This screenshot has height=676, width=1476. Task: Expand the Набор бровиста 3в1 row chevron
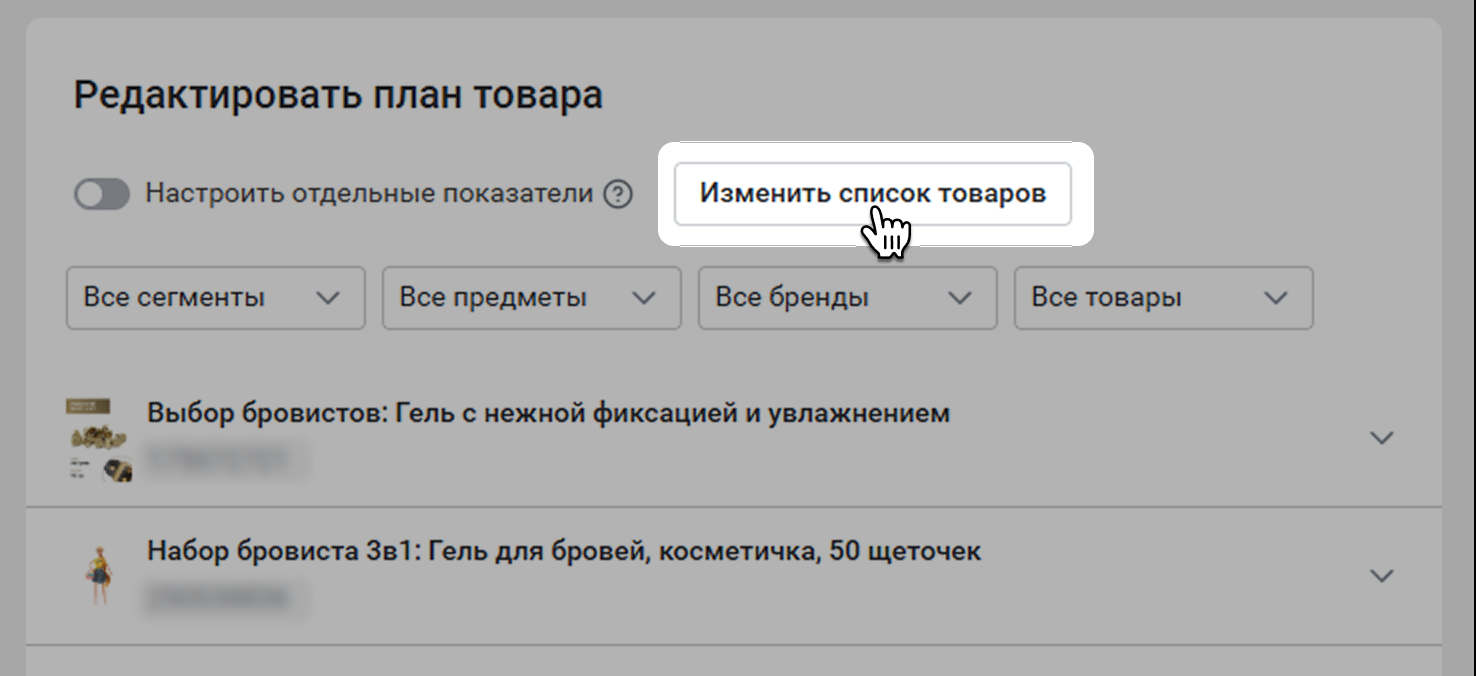pyautogui.click(x=1381, y=576)
